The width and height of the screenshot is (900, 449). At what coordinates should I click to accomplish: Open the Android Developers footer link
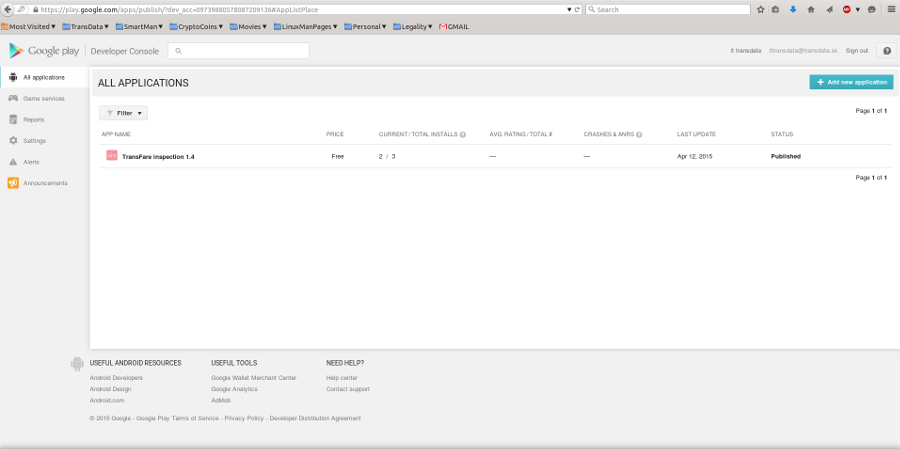116,377
